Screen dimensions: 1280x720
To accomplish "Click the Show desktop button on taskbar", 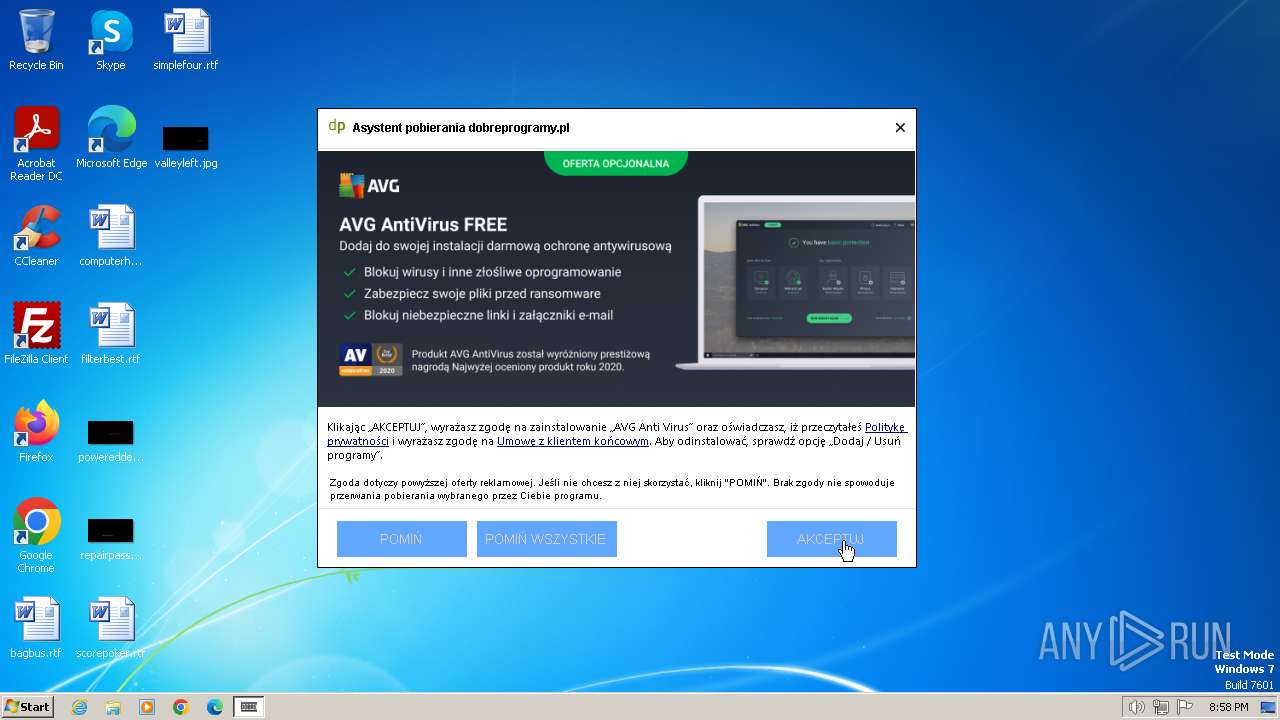I will click(1269, 707).
